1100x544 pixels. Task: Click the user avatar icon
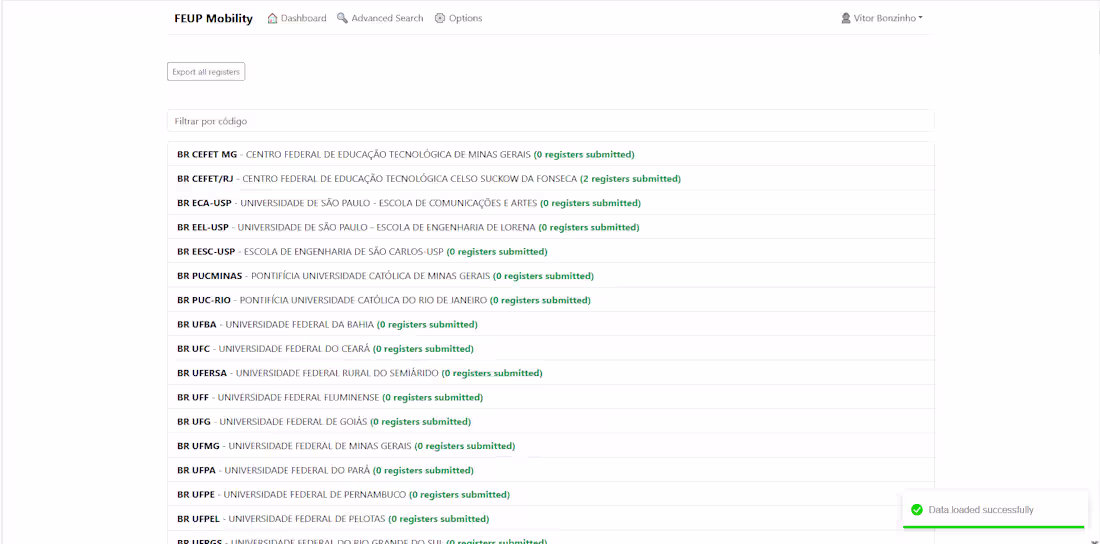[845, 18]
